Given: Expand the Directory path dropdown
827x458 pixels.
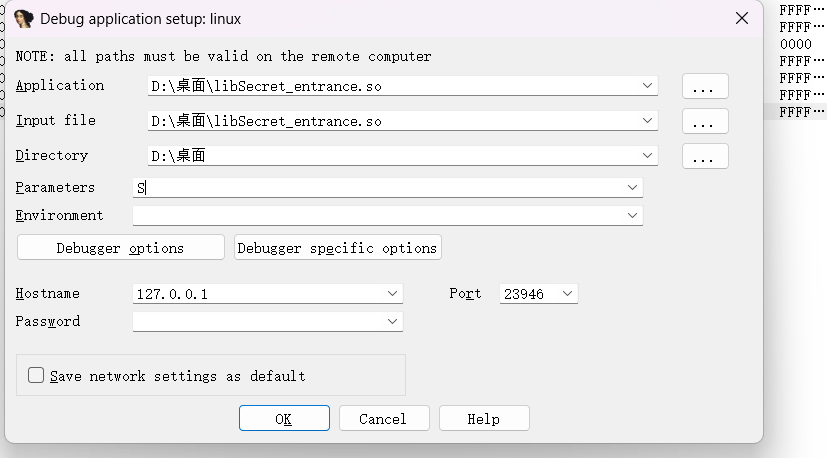Looking at the screenshot, I should pos(648,156).
